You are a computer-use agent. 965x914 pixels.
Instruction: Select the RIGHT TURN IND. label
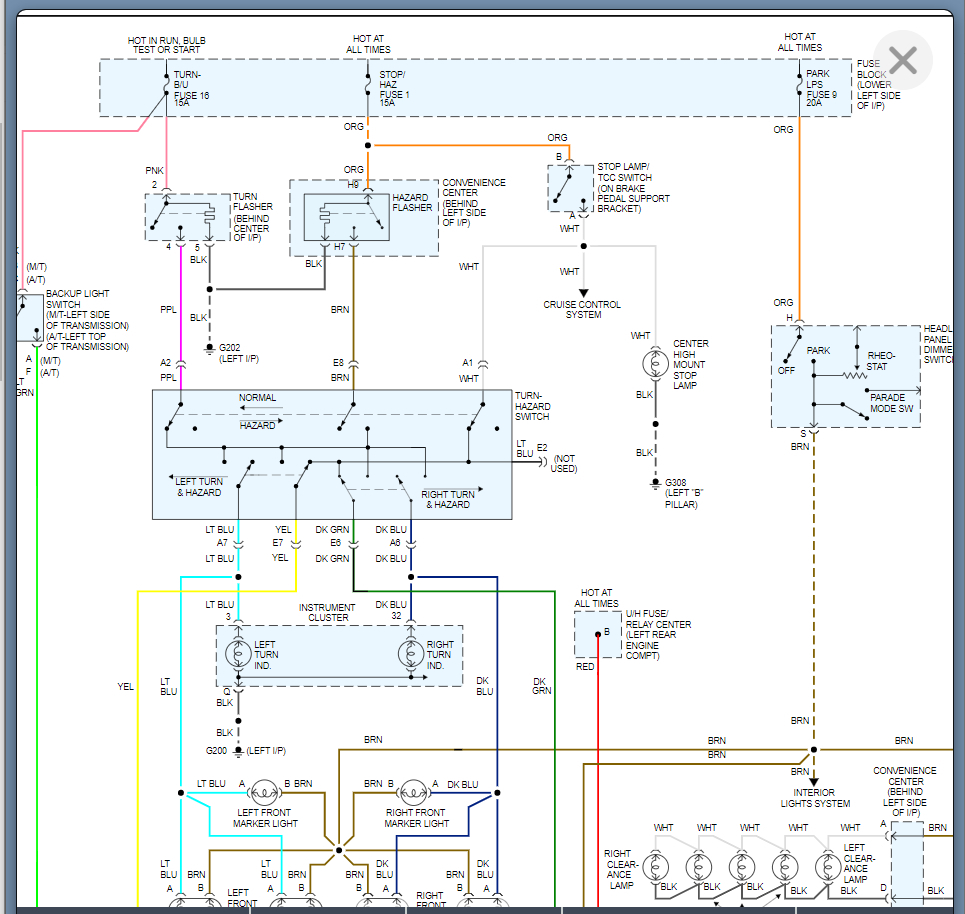pos(440,655)
